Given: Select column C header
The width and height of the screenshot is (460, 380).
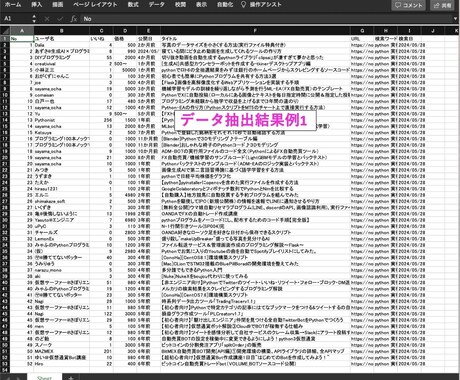Looking at the screenshot, I should (x=101, y=31).
